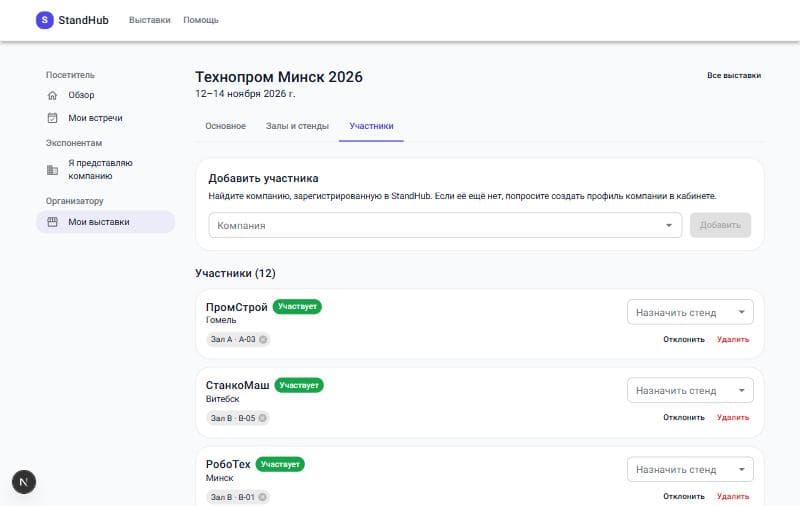Click the StandHub logo icon
800x506 pixels.
coord(44,20)
